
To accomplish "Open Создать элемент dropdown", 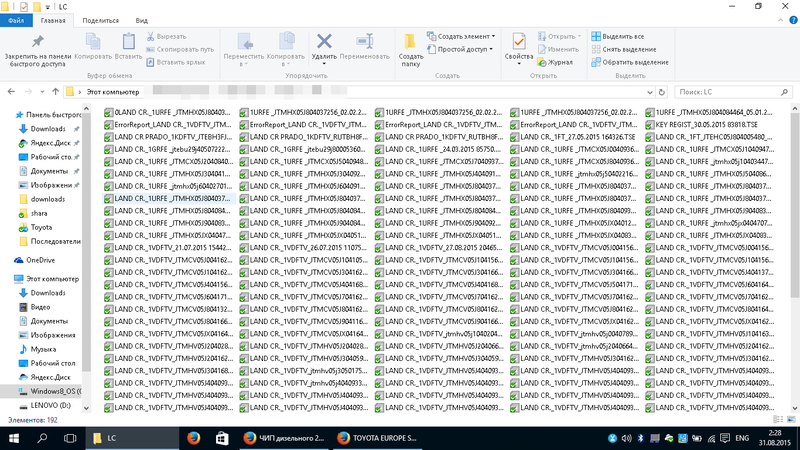I will 461,37.
